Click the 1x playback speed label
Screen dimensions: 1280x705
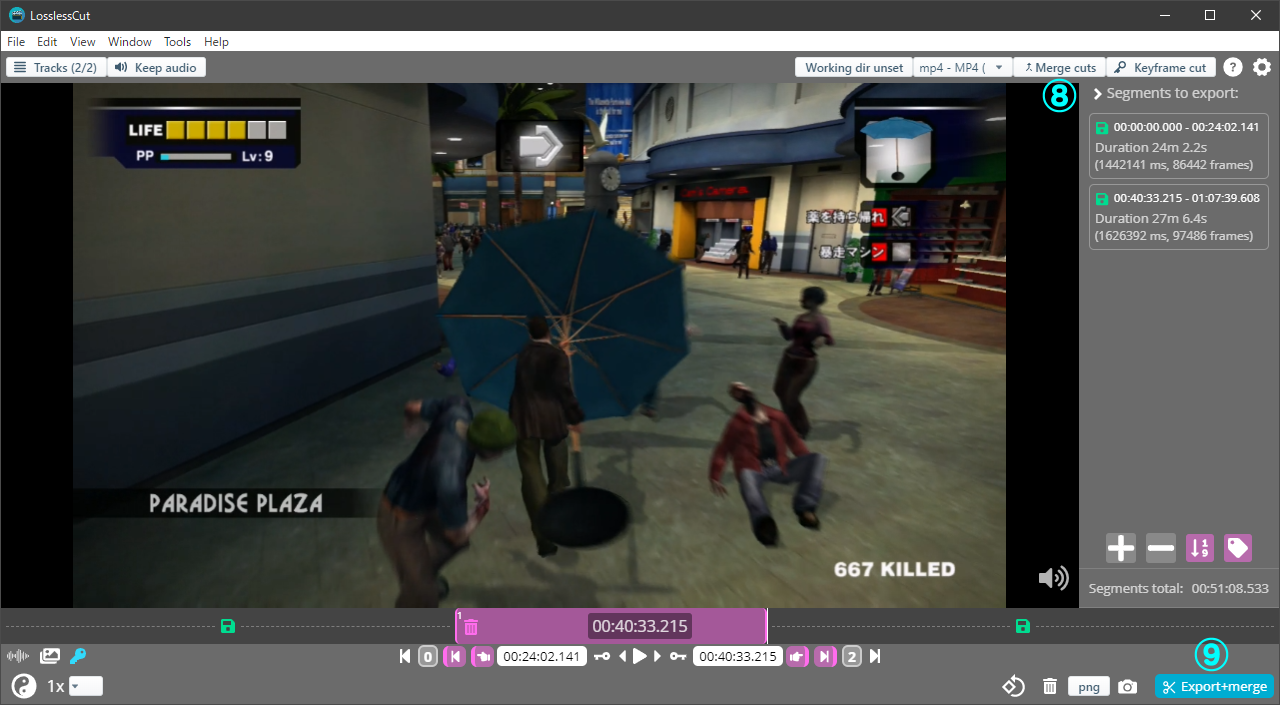pyautogui.click(x=56, y=686)
